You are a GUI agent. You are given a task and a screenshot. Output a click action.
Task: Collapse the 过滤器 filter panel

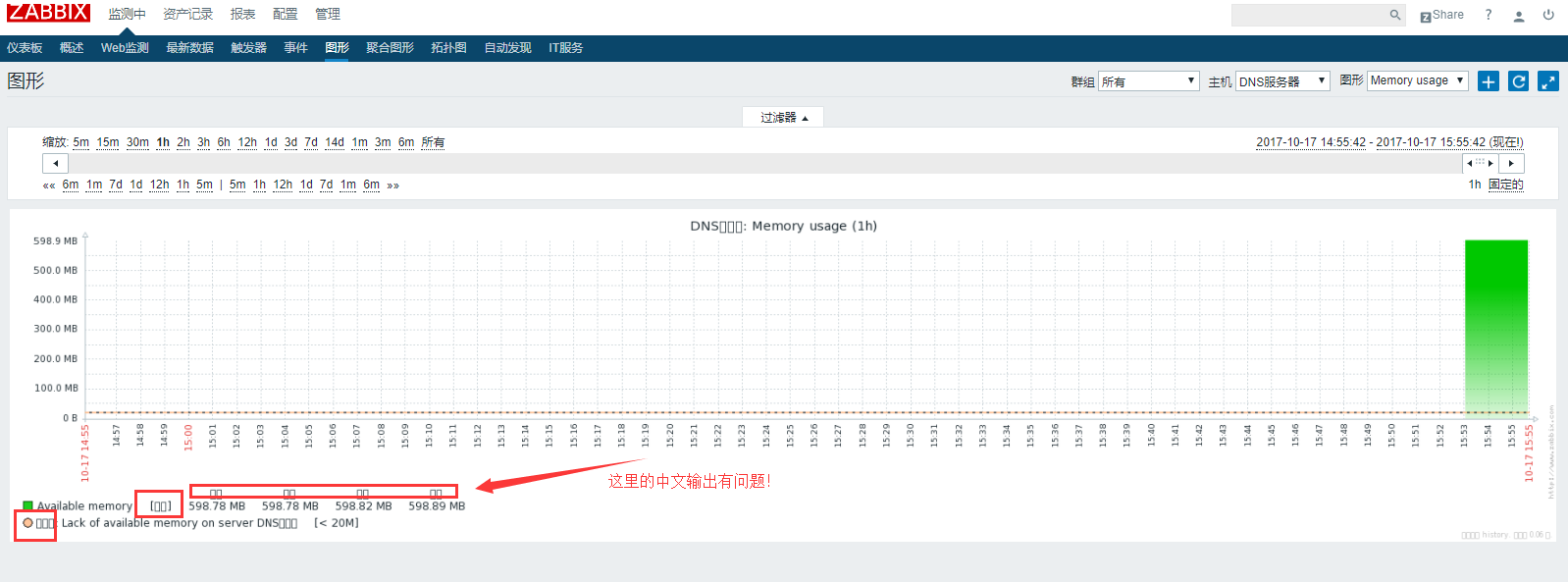click(783, 117)
